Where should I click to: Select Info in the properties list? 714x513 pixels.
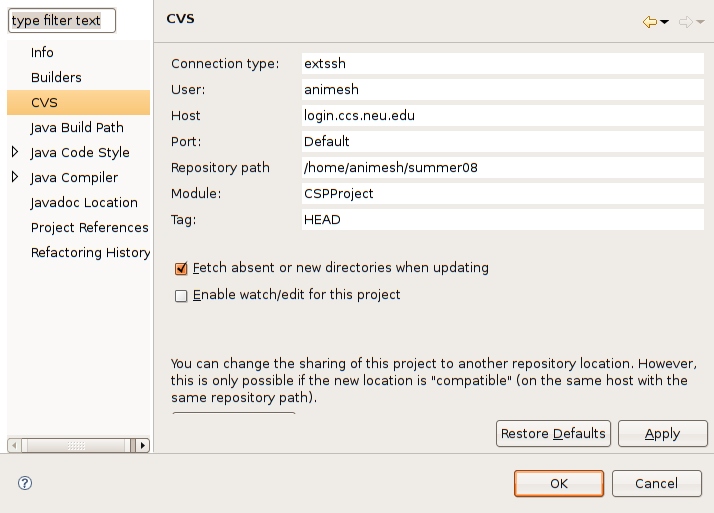click(42, 52)
